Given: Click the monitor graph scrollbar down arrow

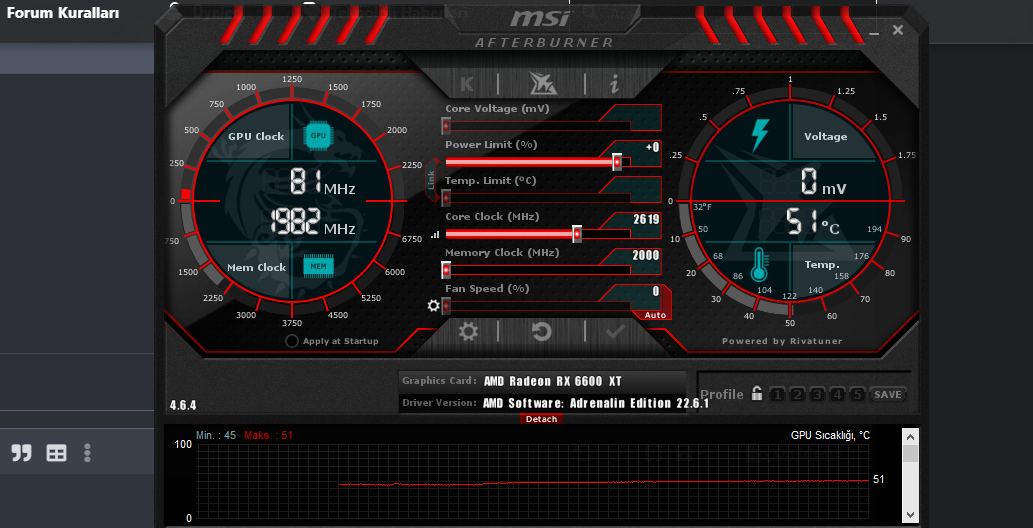Looking at the screenshot, I should tap(910, 514).
